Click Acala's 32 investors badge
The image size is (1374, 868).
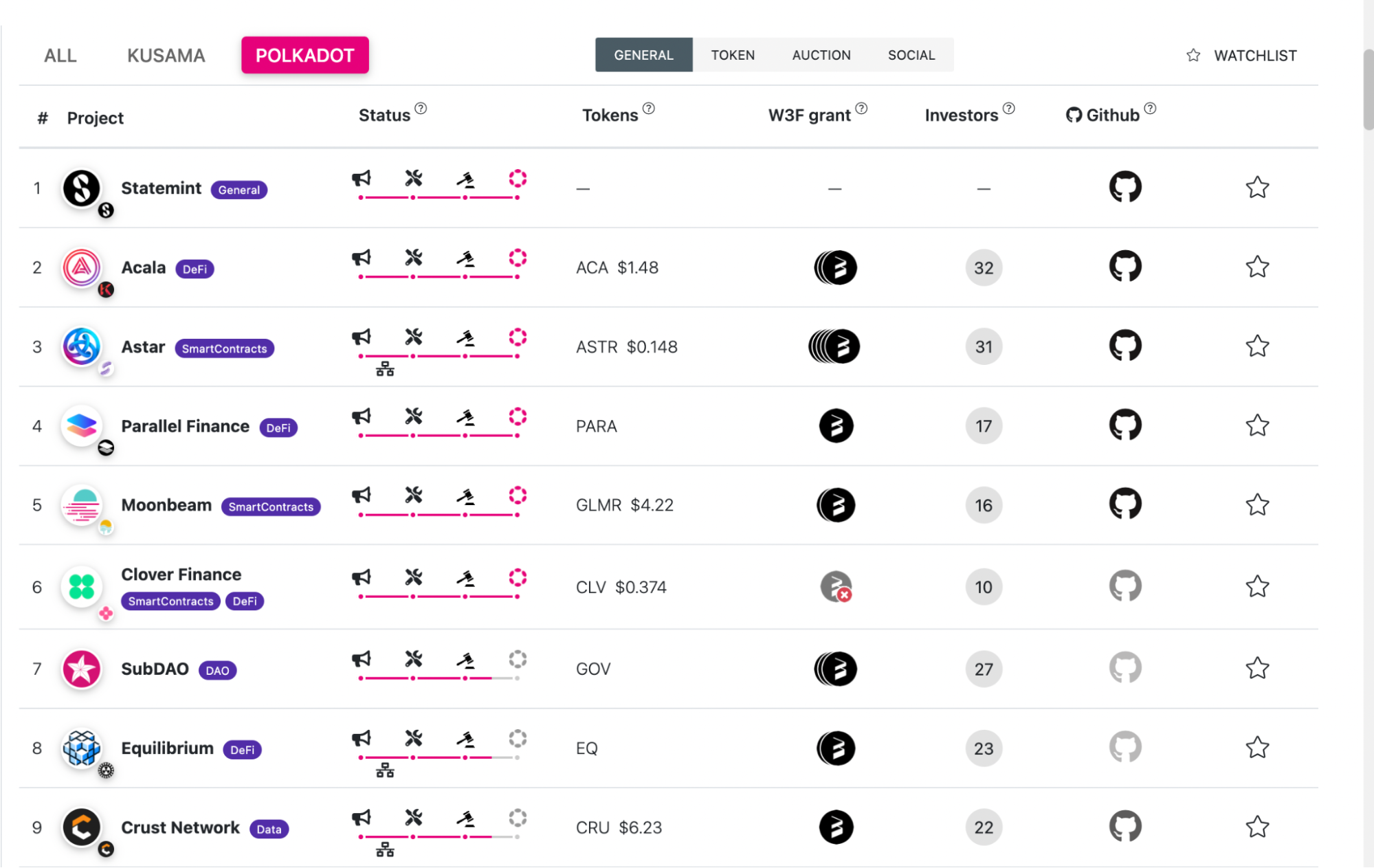coord(984,267)
